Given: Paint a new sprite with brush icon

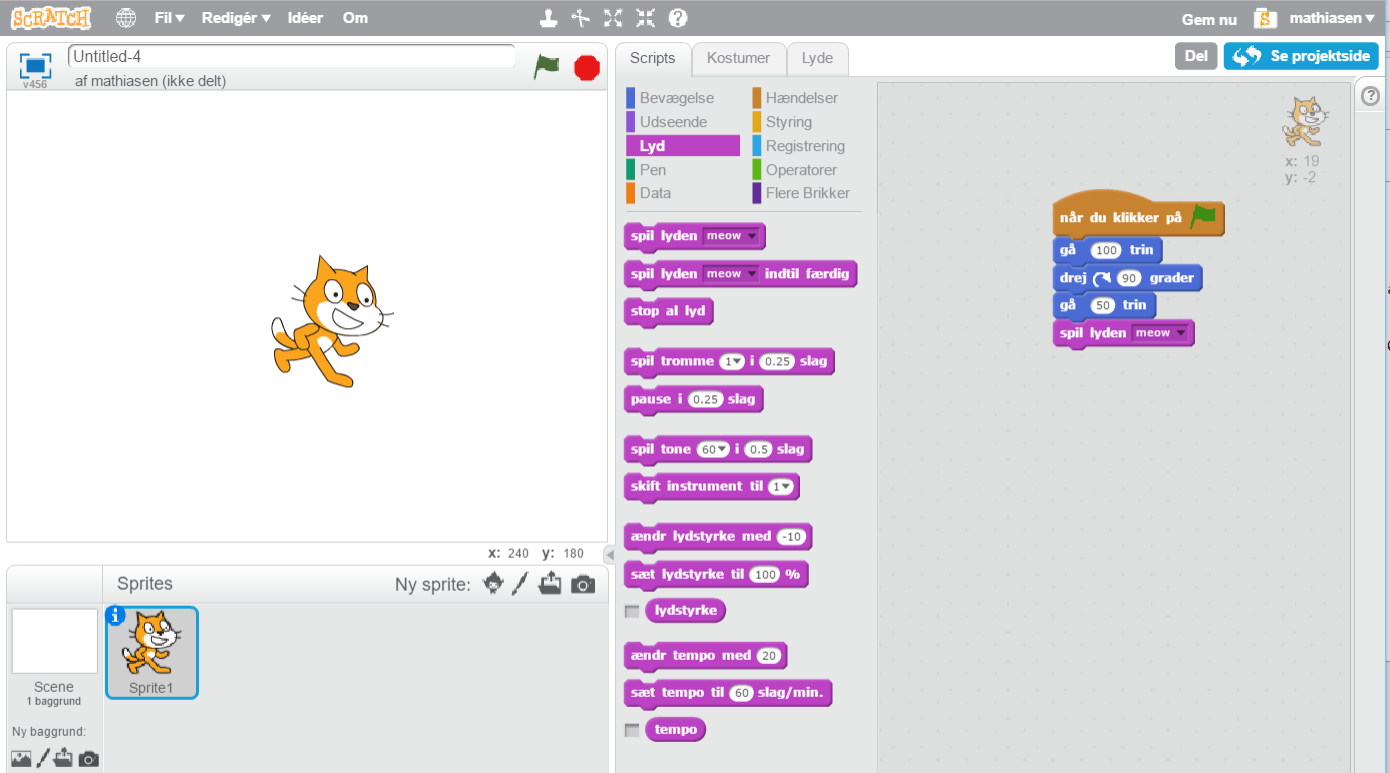Looking at the screenshot, I should click(x=520, y=585).
